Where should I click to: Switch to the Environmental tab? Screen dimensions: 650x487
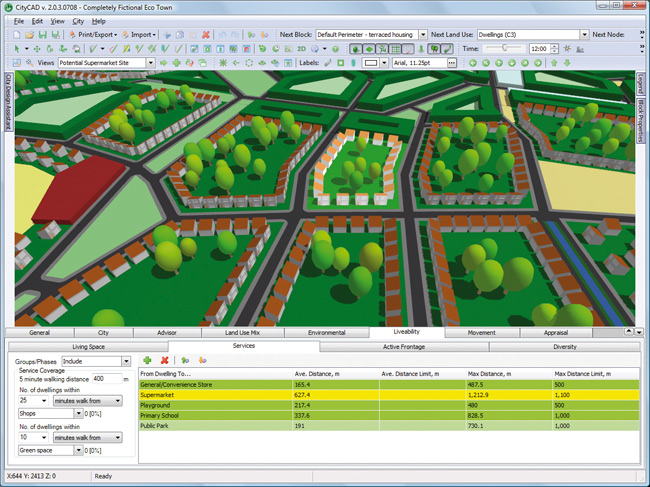click(327, 332)
